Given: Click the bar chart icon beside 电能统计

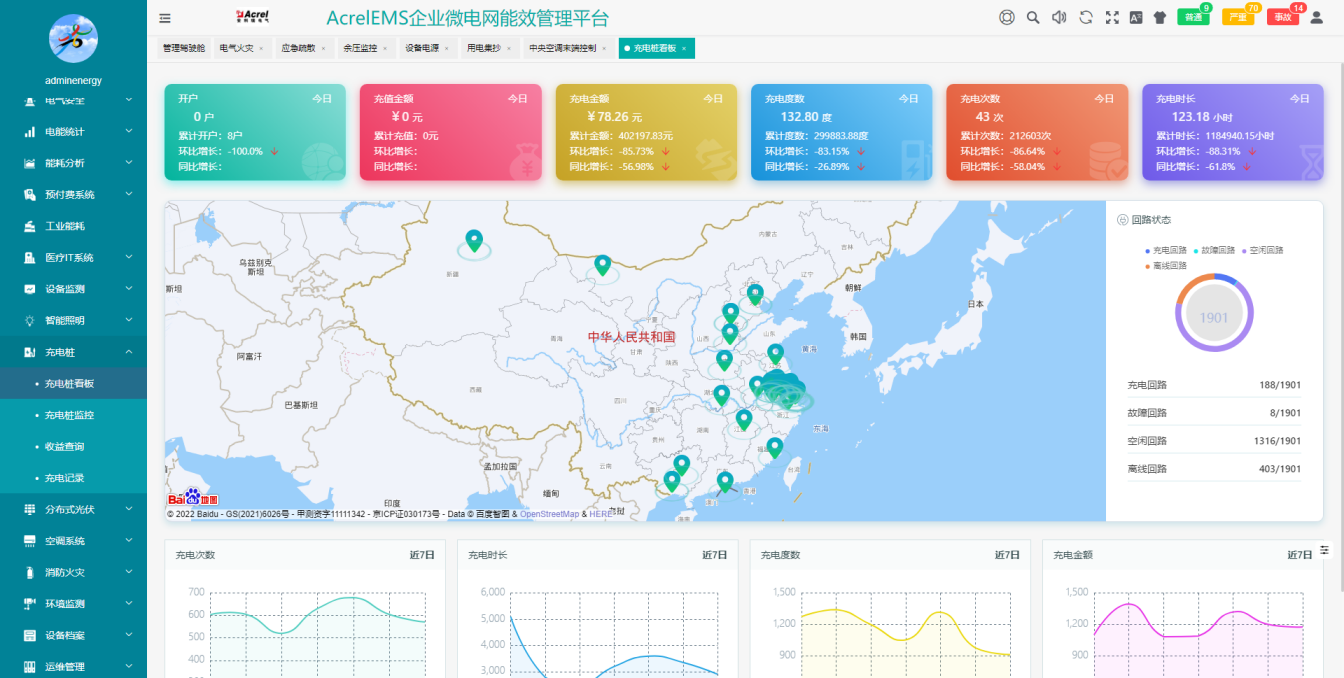Looking at the screenshot, I should coord(29,131).
